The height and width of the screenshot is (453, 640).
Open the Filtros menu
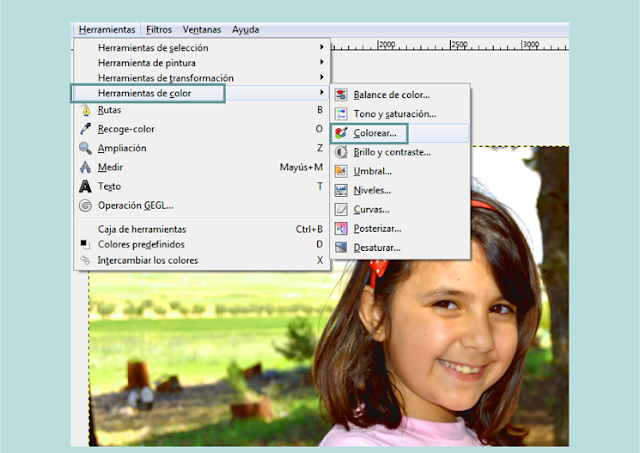(159, 30)
